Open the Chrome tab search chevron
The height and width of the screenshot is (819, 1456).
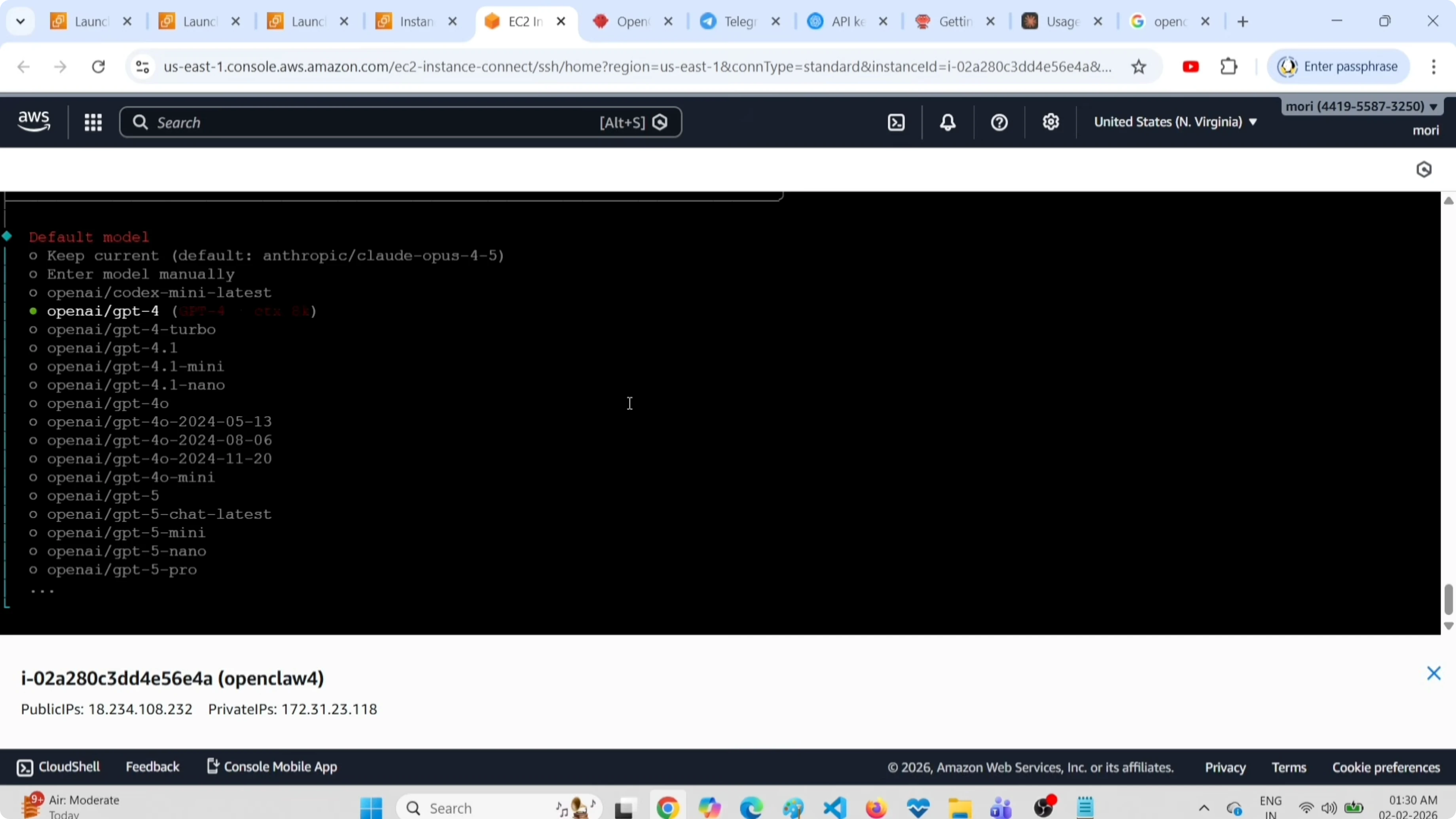click(21, 22)
